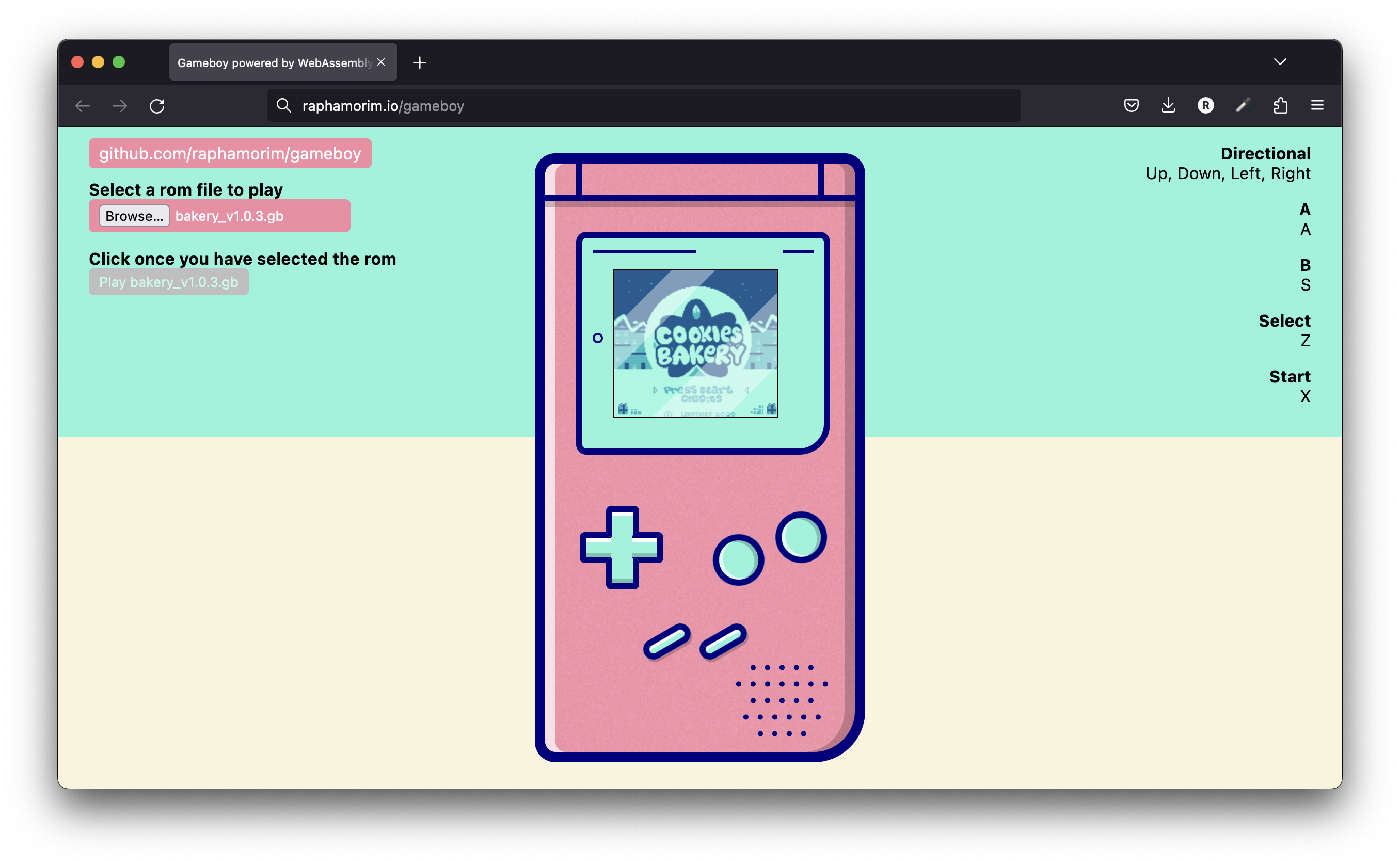Click the Extensions puzzle piece icon
Image resolution: width=1400 pixels, height=865 pixels.
[x=1280, y=105]
